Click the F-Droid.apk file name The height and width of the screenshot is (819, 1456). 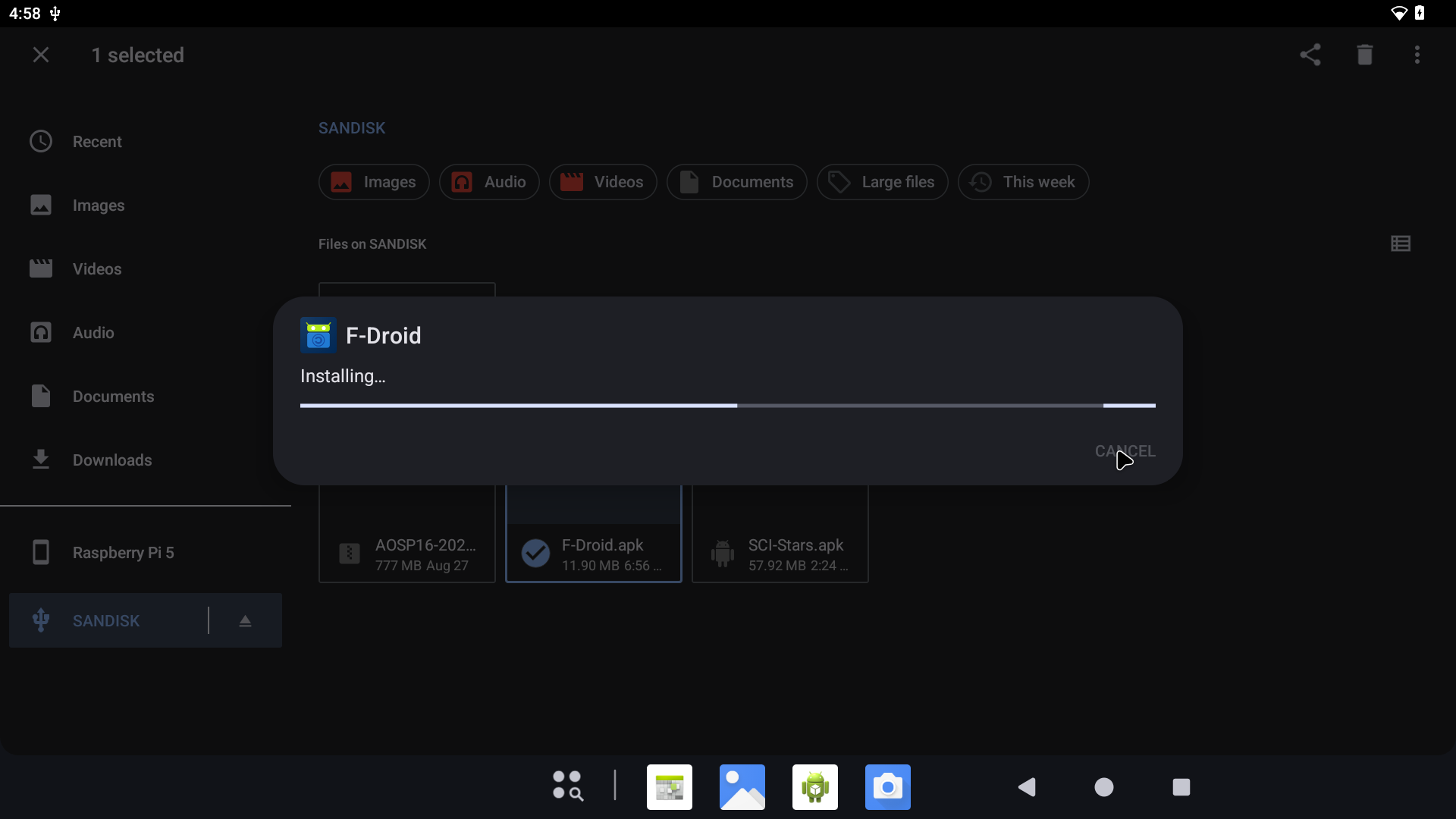click(x=602, y=545)
